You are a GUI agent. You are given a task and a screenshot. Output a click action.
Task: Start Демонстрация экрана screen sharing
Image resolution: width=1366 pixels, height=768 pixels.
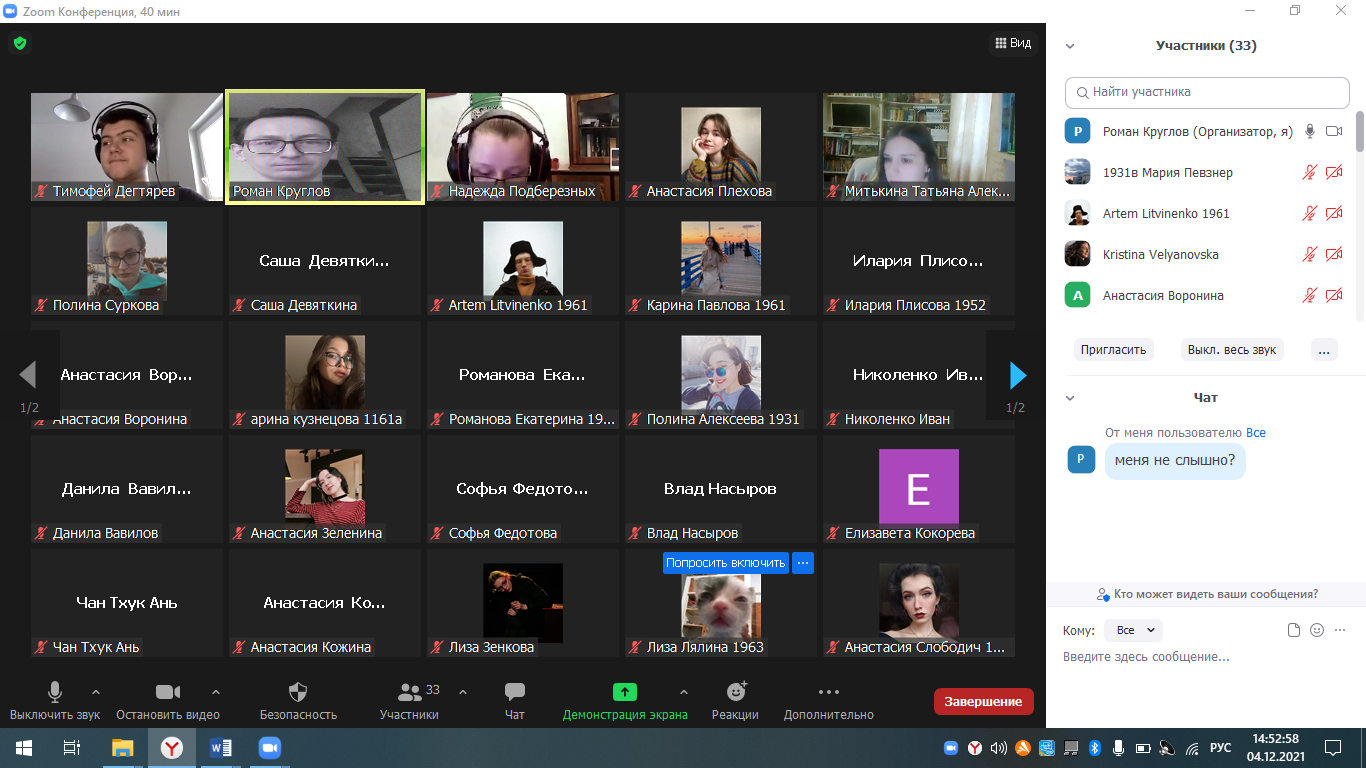pyautogui.click(x=625, y=701)
